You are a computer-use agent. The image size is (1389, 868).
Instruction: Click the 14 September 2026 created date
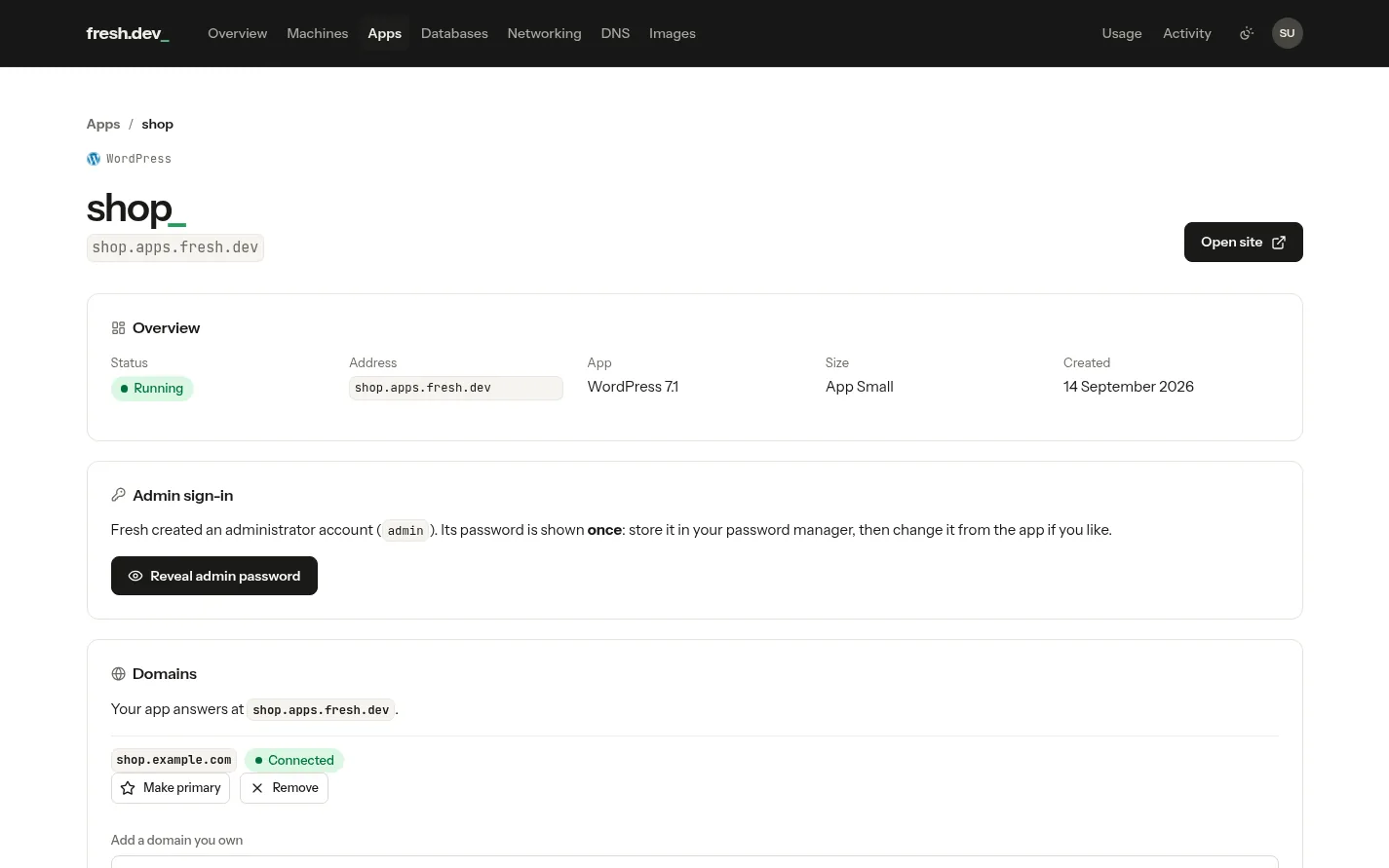(x=1129, y=387)
